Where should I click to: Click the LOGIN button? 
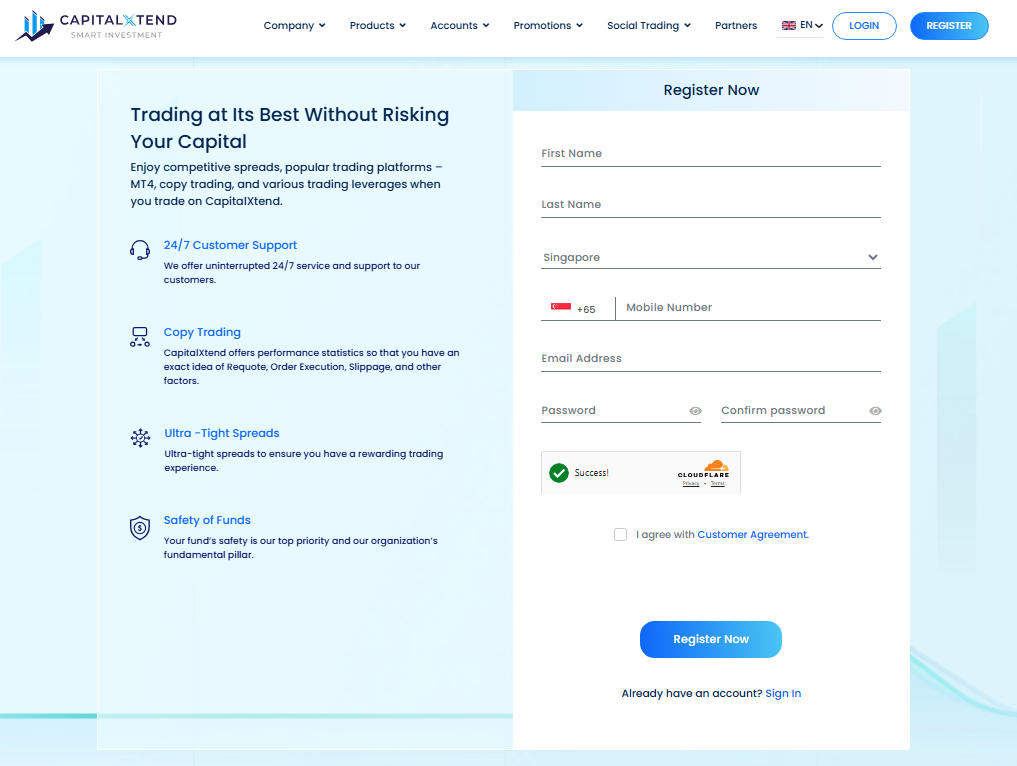[x=864, y=26]
